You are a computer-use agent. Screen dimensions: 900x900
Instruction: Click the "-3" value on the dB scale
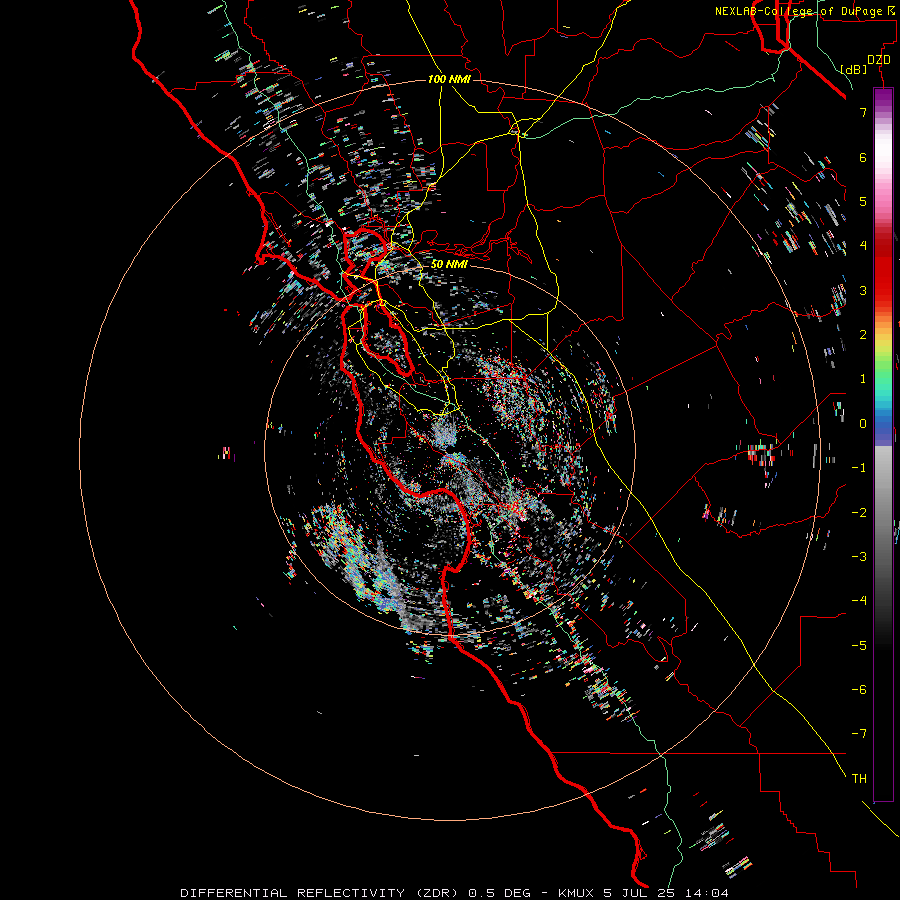pyautogui.click(x=859, y=557)
